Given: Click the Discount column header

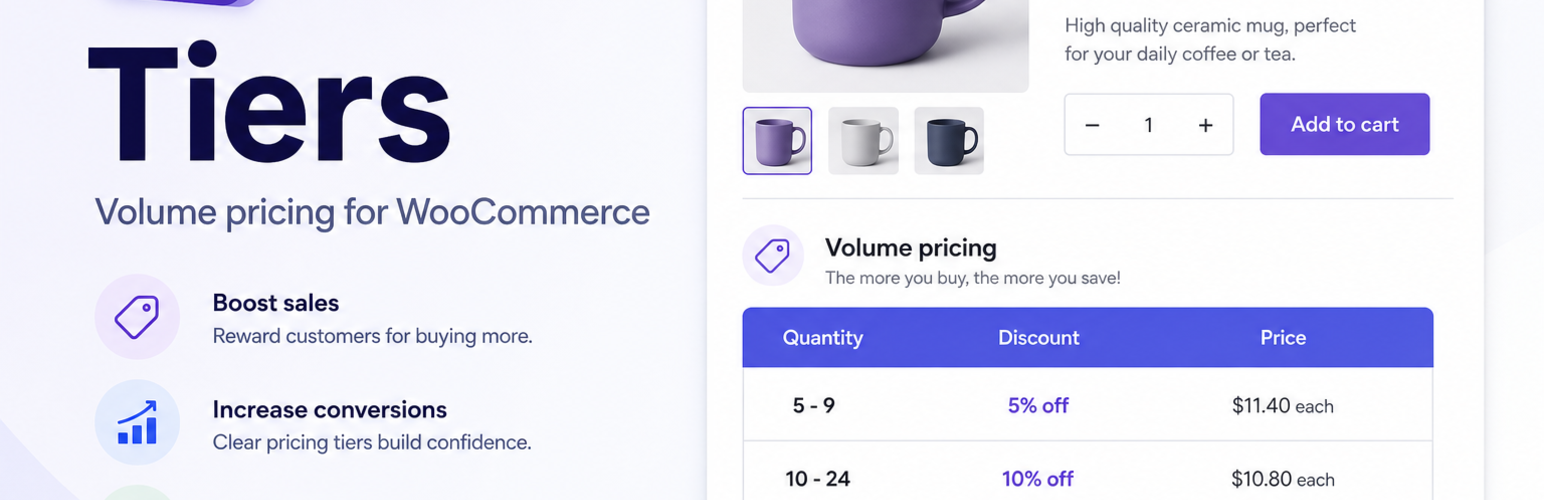Looking at the screenshot, I should coord(1038,338).
